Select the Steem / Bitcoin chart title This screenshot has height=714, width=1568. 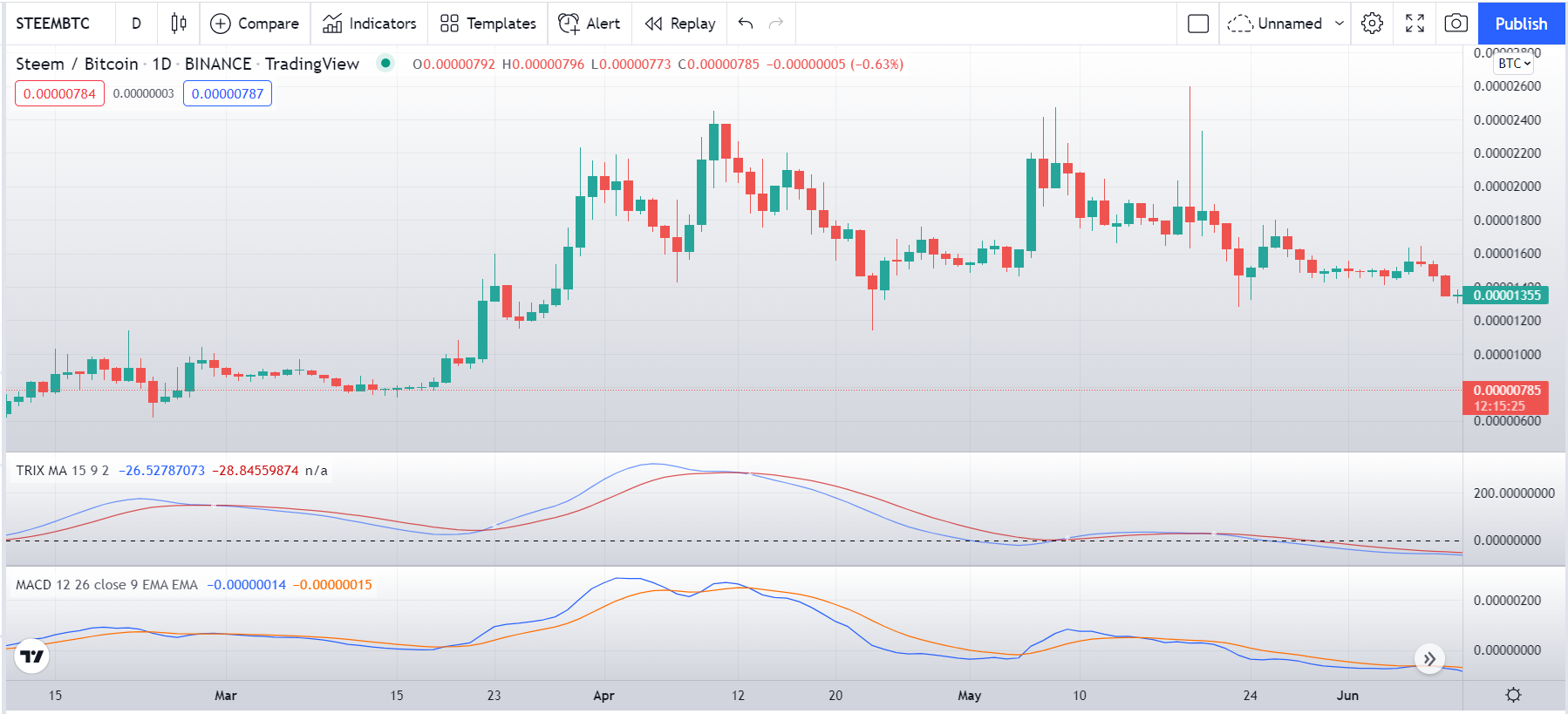[x=187, y=64]
